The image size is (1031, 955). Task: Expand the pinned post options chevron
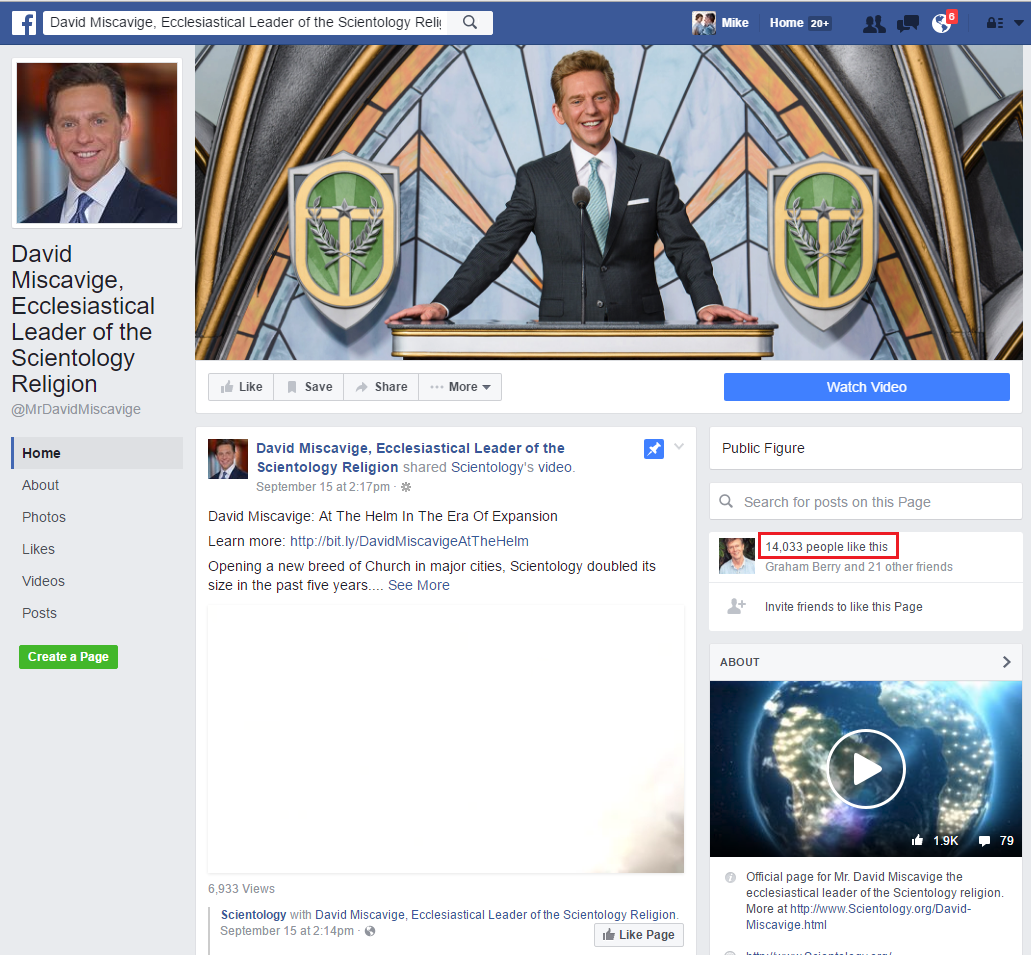(x=679, y=447)
